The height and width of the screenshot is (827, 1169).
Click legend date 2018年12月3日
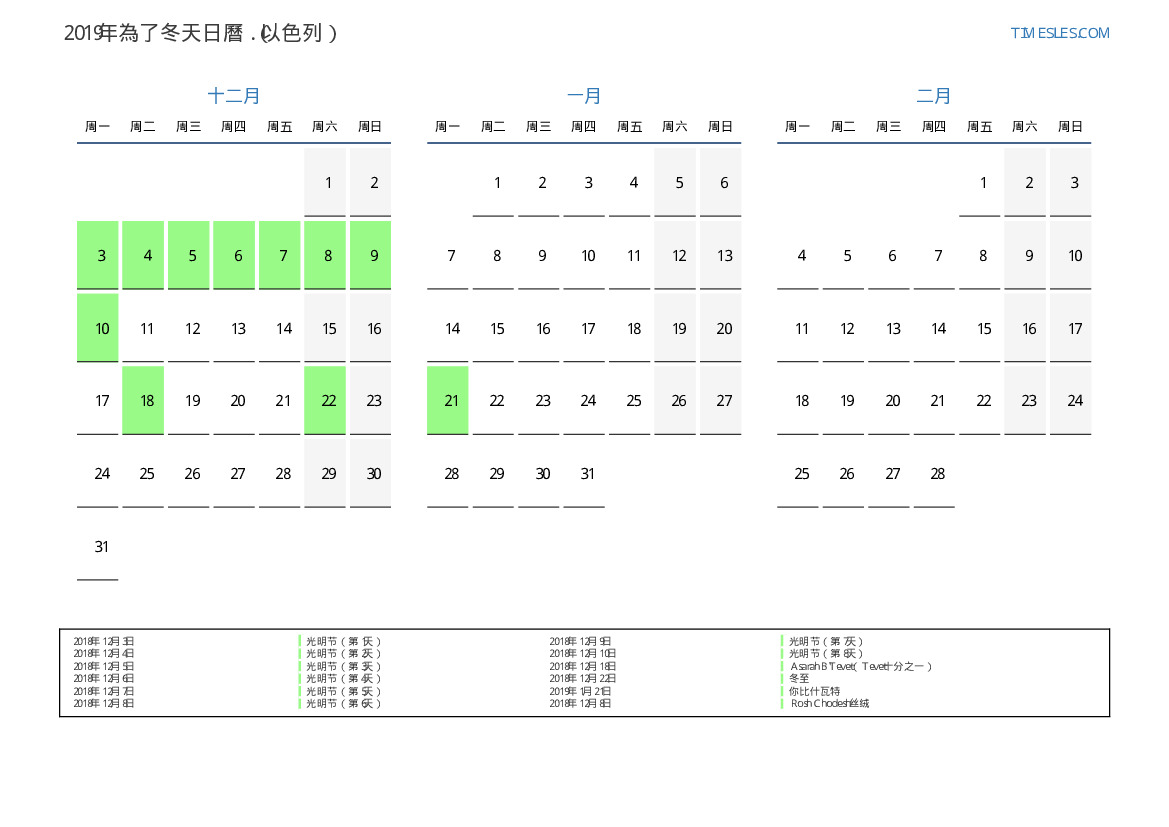tap(104, 641)
